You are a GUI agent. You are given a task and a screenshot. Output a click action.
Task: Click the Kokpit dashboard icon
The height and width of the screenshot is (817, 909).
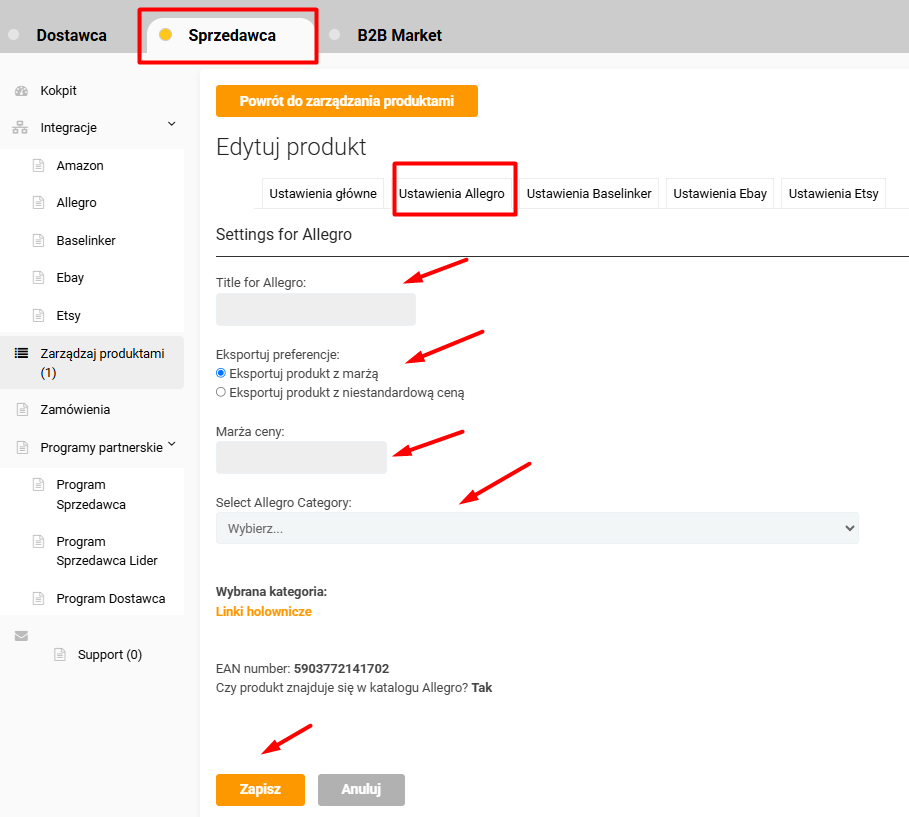[x=21, y=91]
